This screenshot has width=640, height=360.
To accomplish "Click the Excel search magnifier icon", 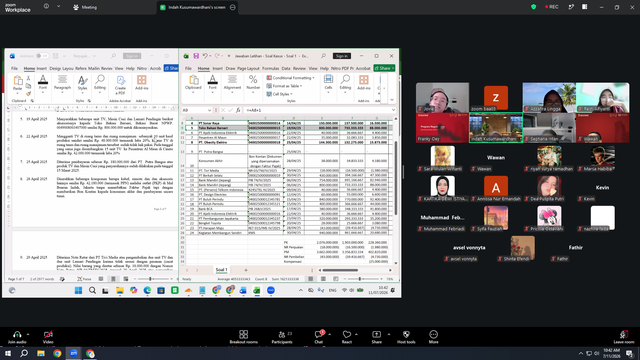I will point(323,56).
